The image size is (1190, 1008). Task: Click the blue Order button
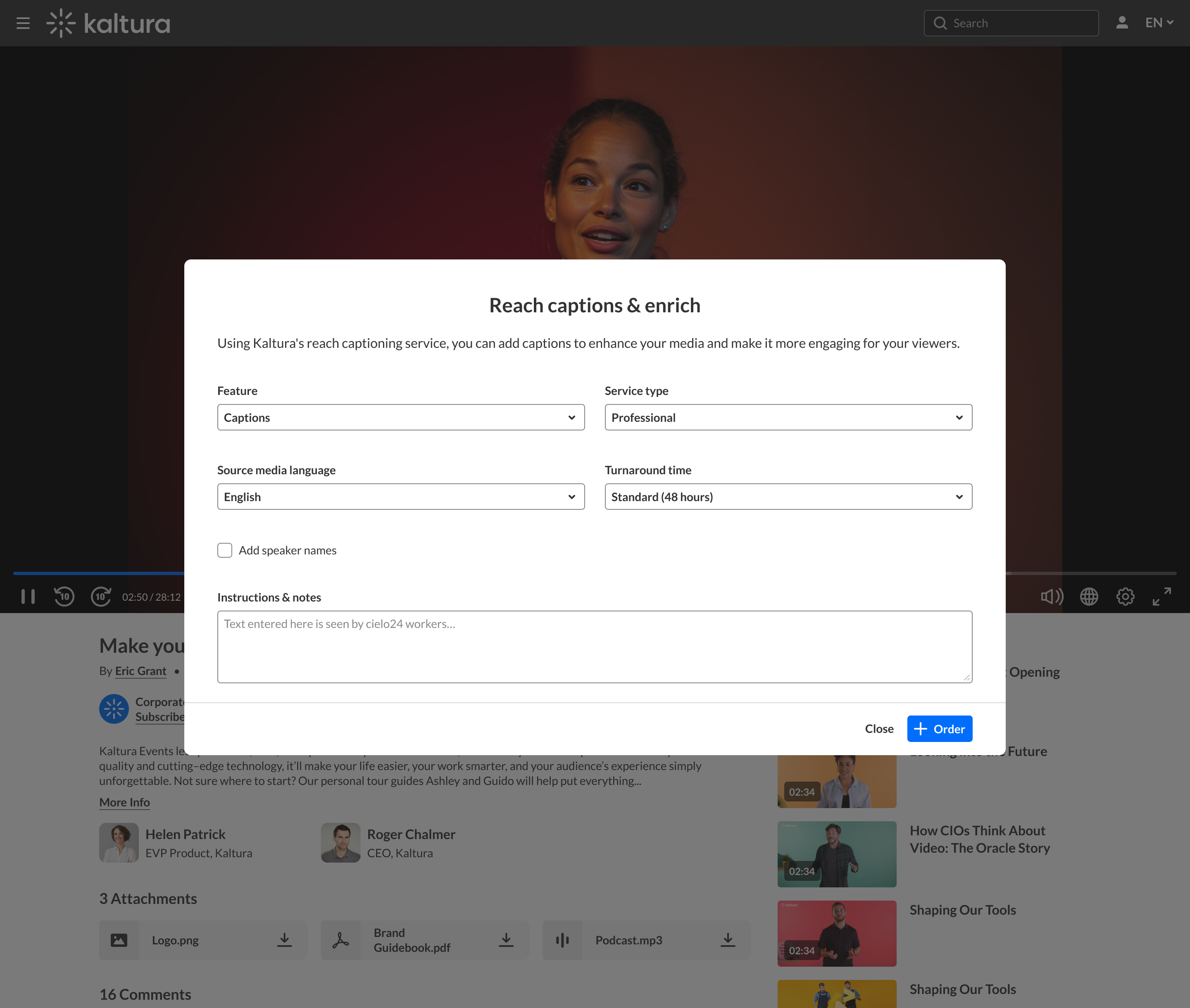pyautogui.click(x=939, y=729)
